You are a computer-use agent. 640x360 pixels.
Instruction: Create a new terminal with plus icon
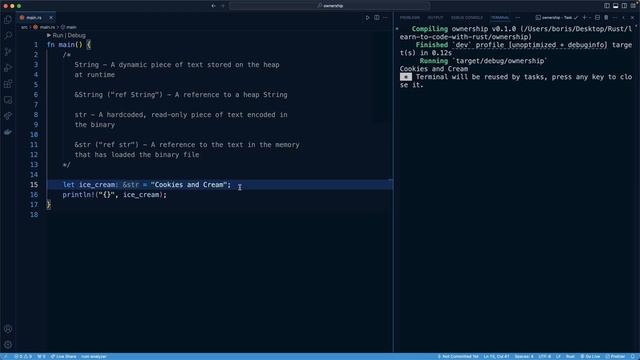584,18
